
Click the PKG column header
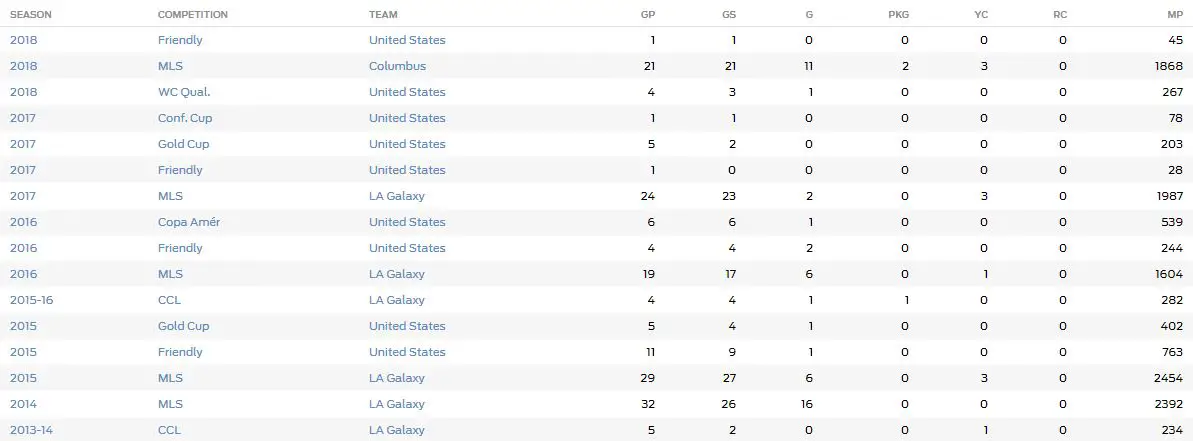coord(899,14)
